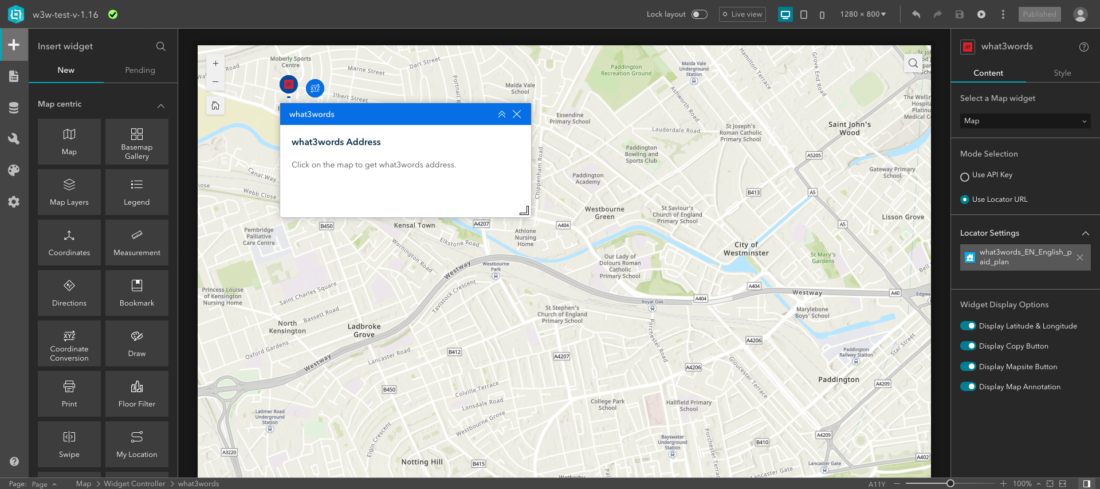Image resolution: width=1100 pixels, height=489 pixels.
Task: Zoom out on the map
Action: pyautogui.click(x=215, y=81)
